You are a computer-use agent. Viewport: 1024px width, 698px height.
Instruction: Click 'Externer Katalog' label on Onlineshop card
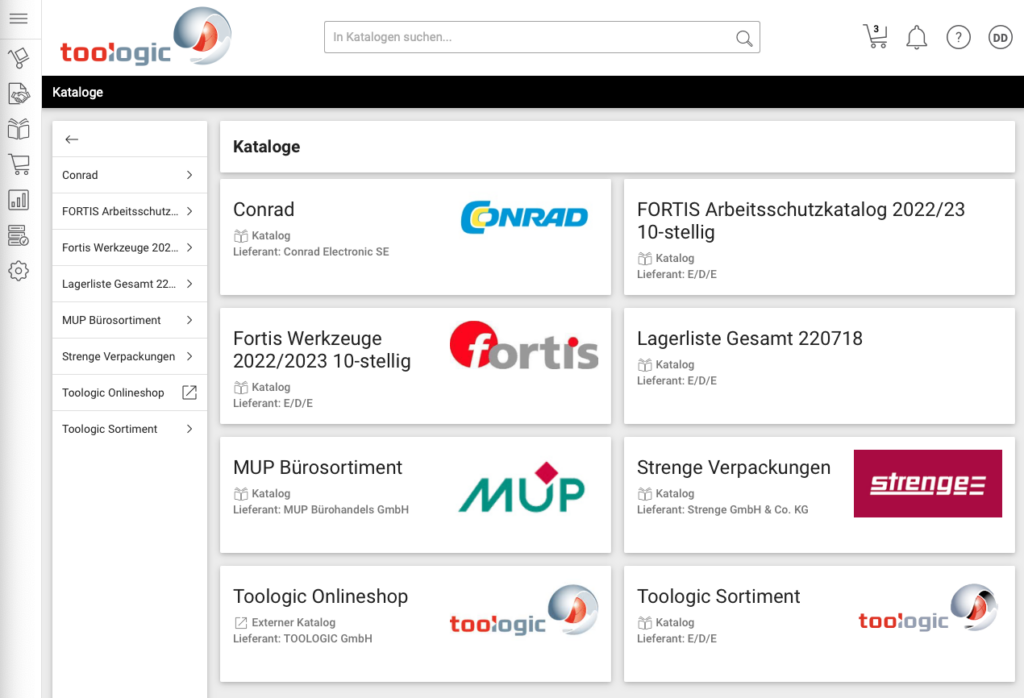[293, 622]
